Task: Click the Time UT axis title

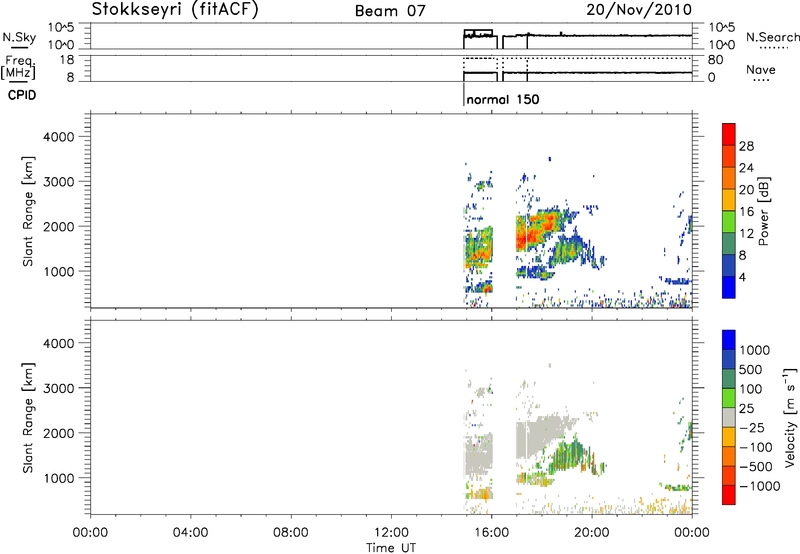Action: (391, 548)
